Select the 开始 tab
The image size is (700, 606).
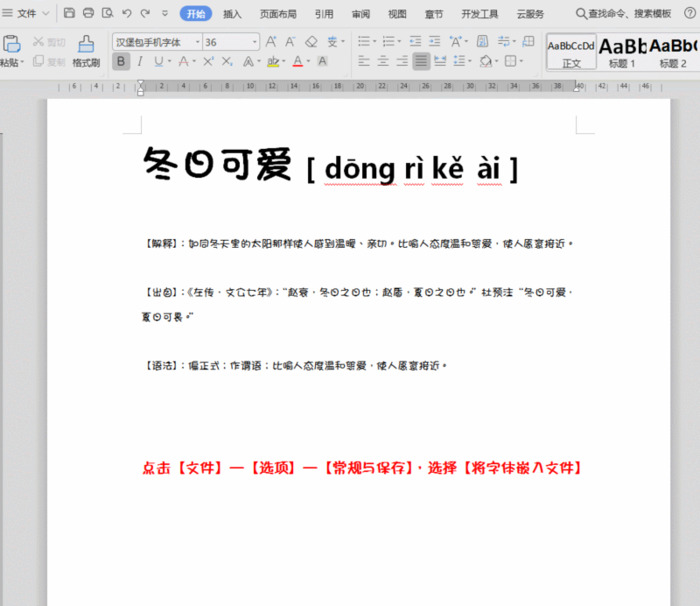tap(196, 14)
